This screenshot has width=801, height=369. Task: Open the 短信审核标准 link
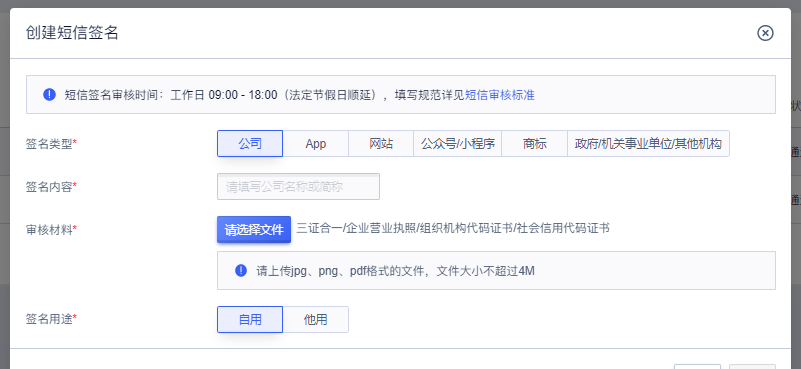pos(500,95)
